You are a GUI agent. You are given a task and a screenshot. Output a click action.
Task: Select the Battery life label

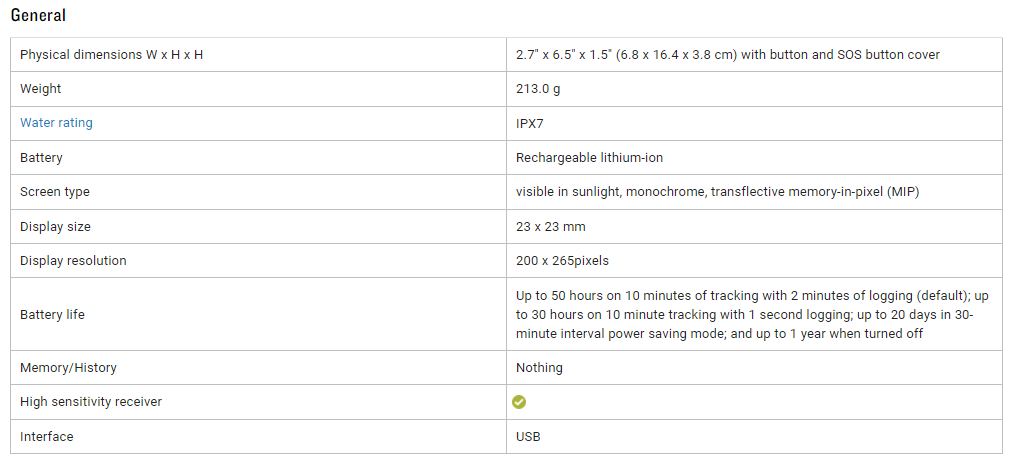(52, 315)
